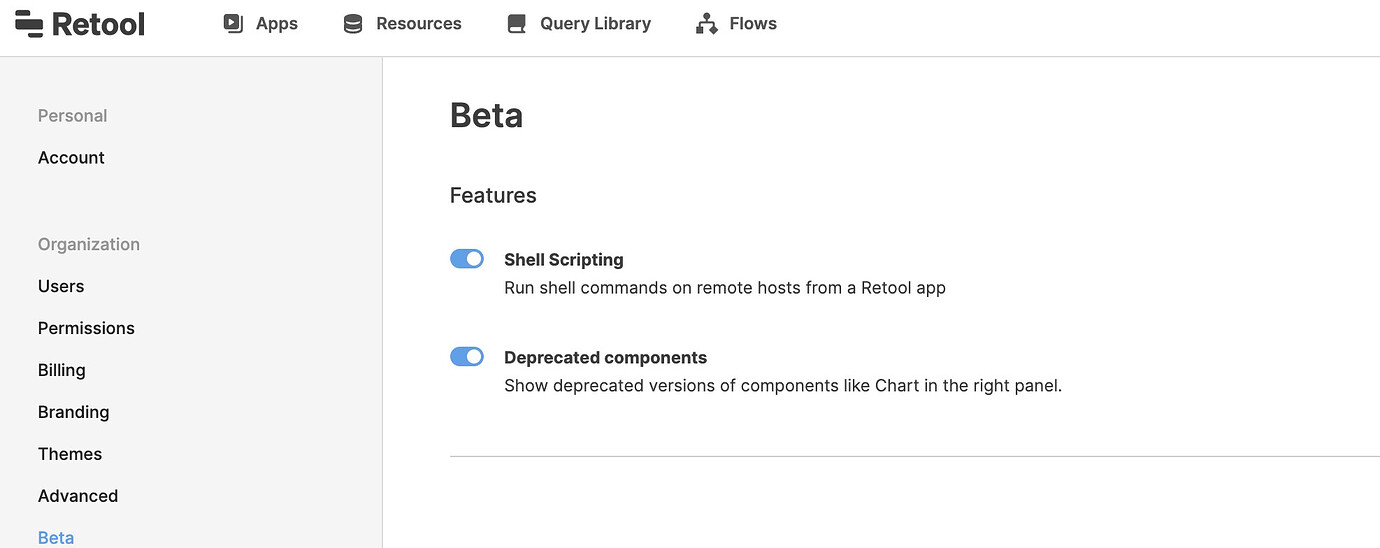Go to Billing settings
The image size is (1380, 548).
tap(62, 370)
